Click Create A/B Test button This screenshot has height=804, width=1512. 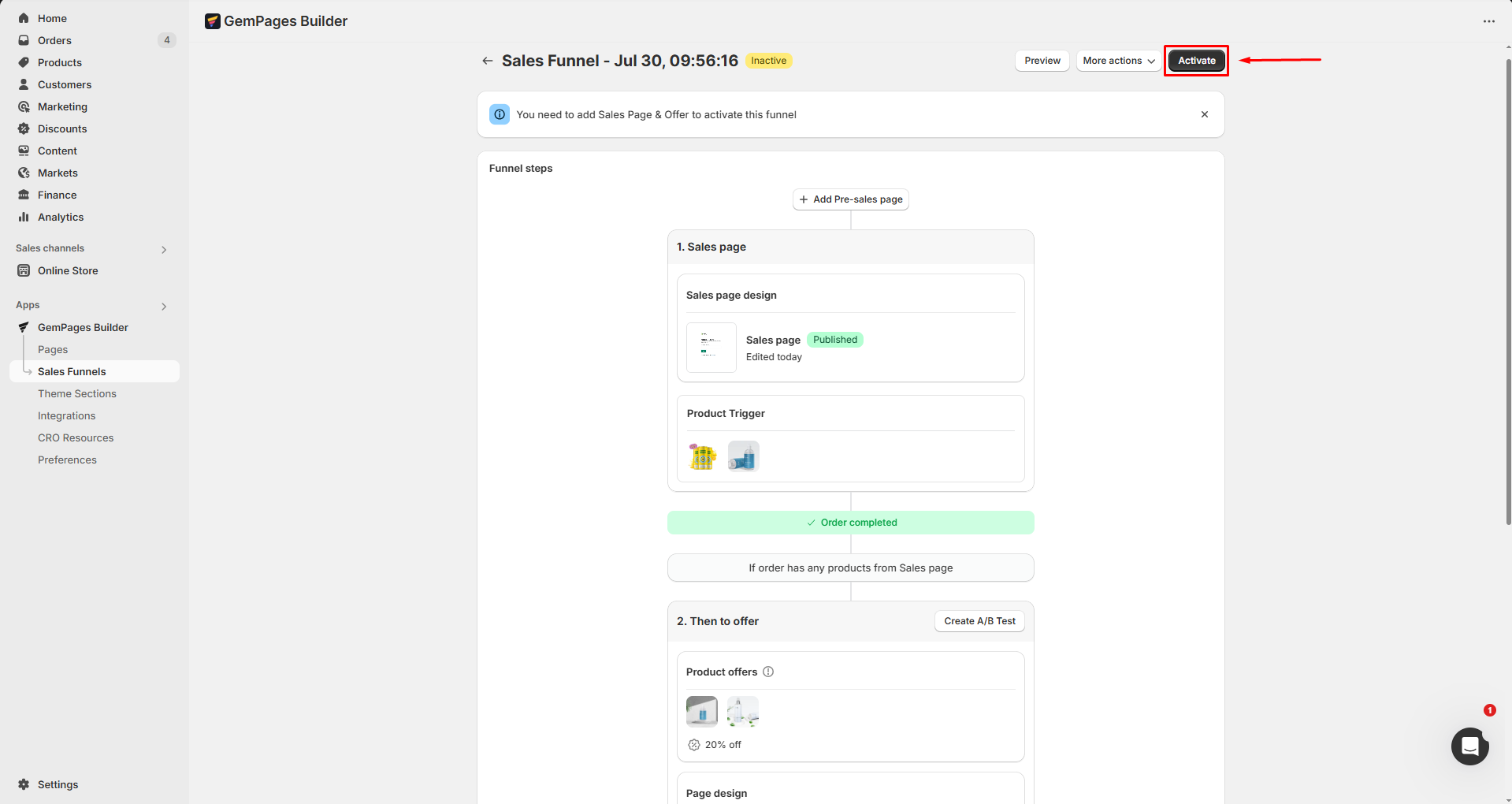pyautogui.click(x=979, y=621)
